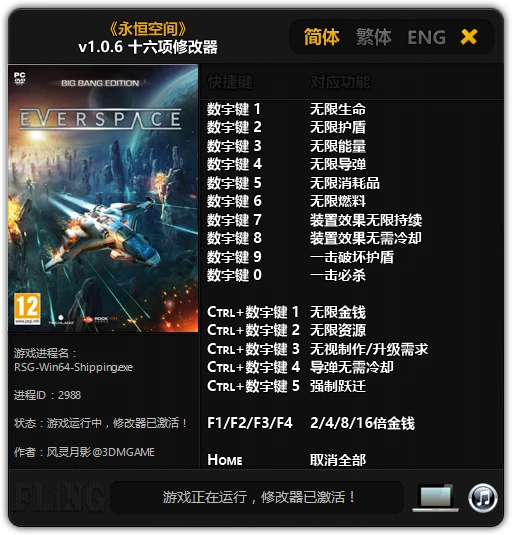The height and width of the screenshot is (535, 512).
Task: Enable 强制跃迁 option
Action: [x=338, y=386]
